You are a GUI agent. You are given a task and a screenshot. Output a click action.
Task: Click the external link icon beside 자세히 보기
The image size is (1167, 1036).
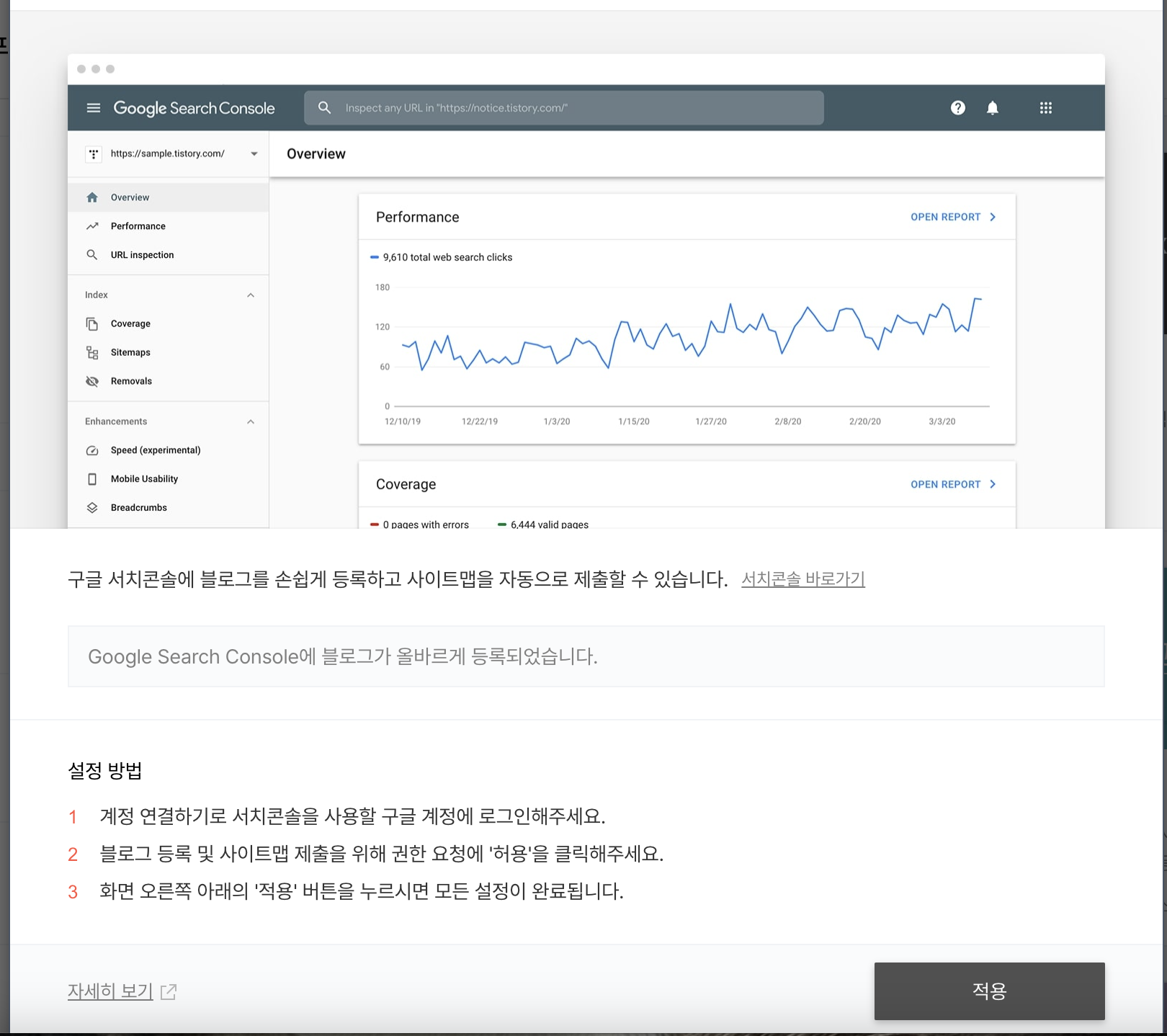[x=169, y=992]
